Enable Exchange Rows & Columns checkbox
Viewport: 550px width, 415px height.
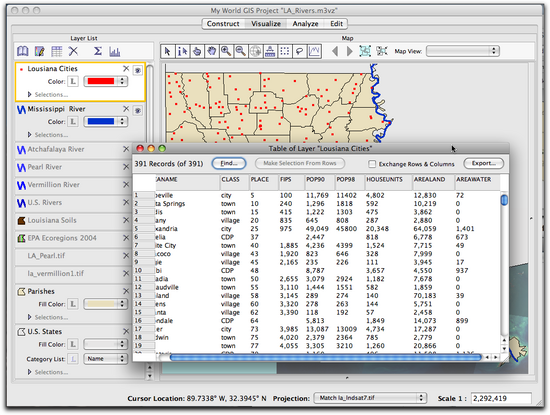(372, 164)
